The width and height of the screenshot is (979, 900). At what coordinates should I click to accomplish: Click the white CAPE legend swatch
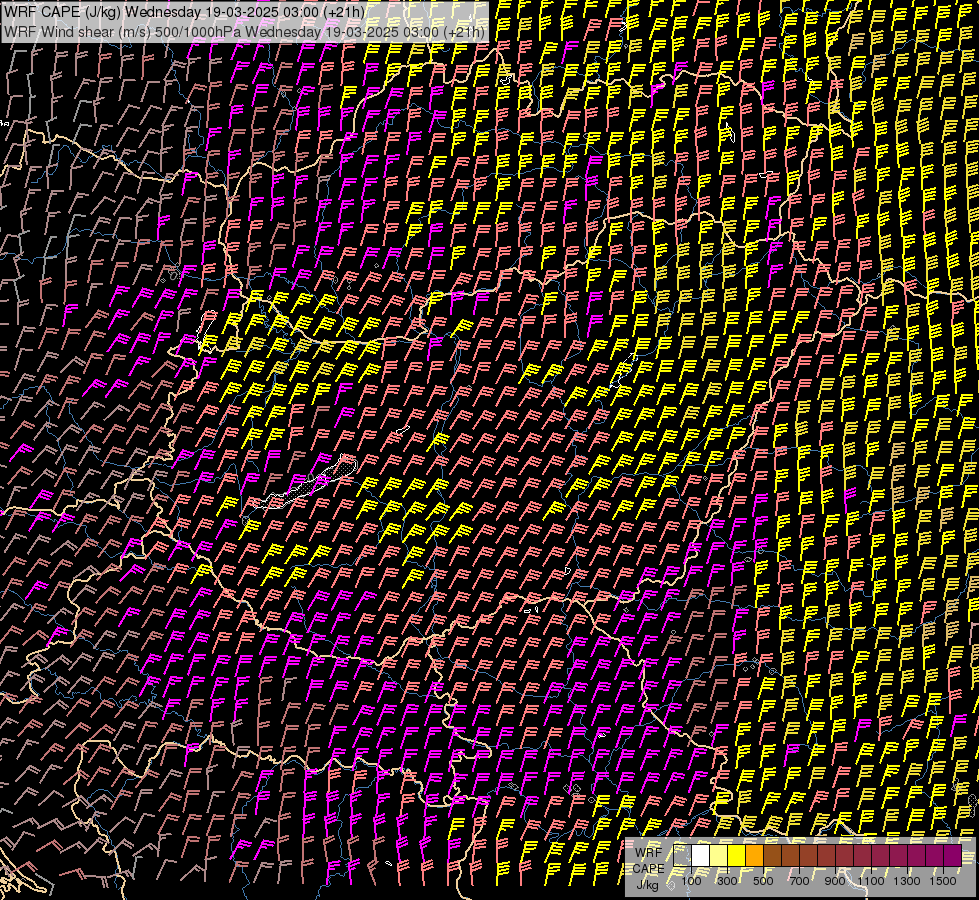pyautogui.click(x=701, y=856)
